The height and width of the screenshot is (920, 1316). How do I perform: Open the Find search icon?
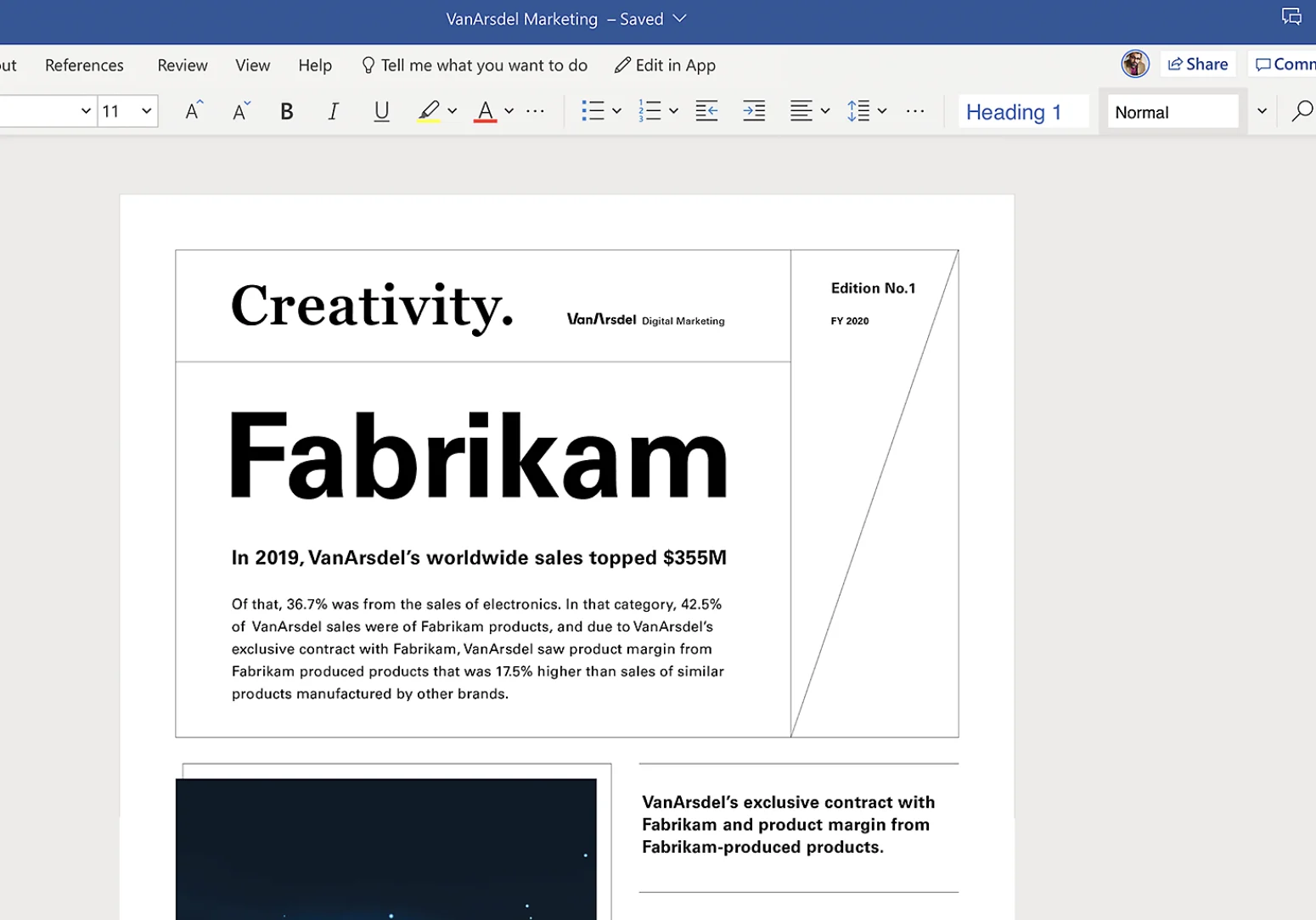(x=1302, y=111)
